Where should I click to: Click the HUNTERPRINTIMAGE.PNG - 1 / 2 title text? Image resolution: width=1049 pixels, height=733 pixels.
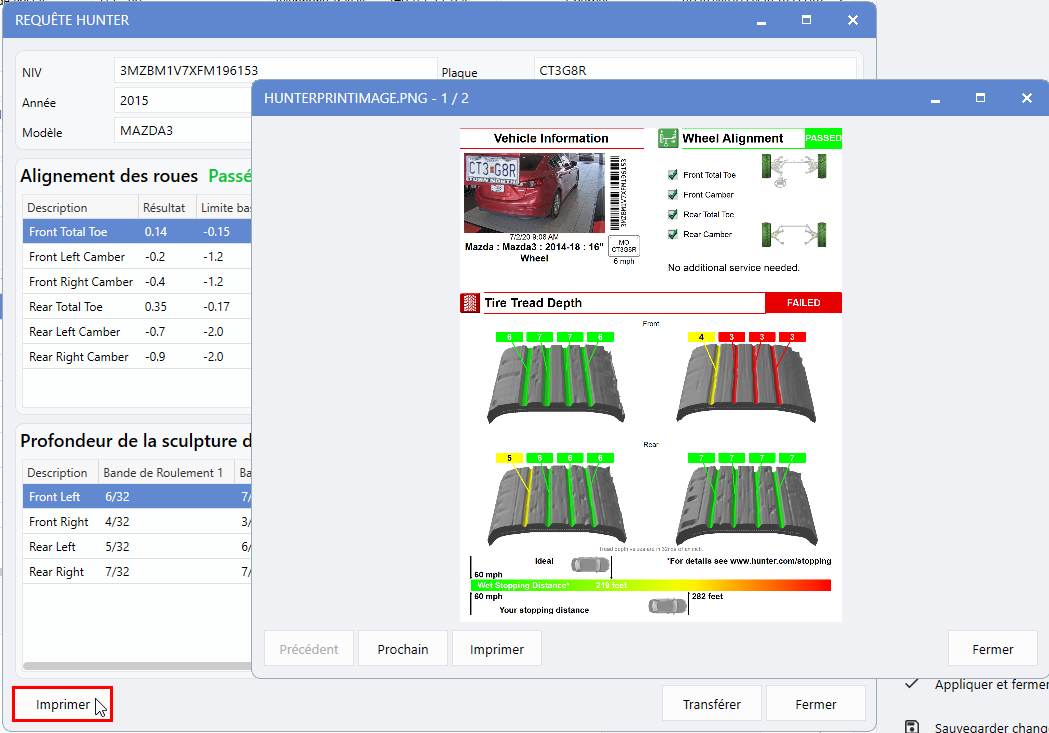pos(367,98)
